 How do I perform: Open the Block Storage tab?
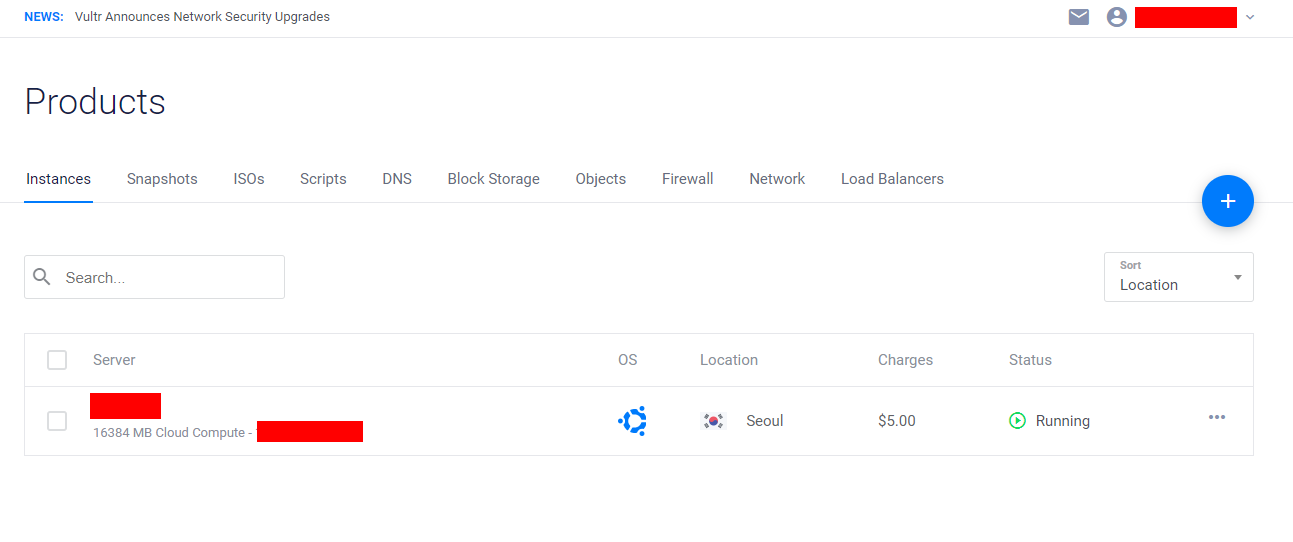[493, 179]
